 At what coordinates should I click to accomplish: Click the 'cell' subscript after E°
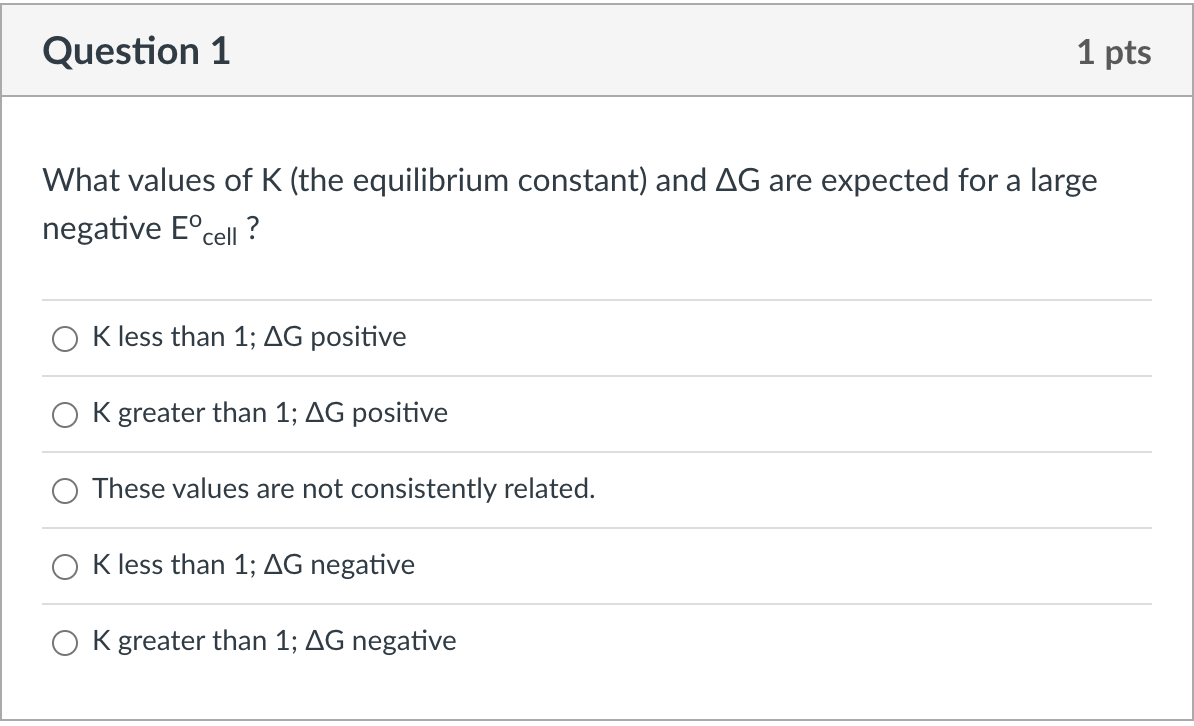(220, 237)
